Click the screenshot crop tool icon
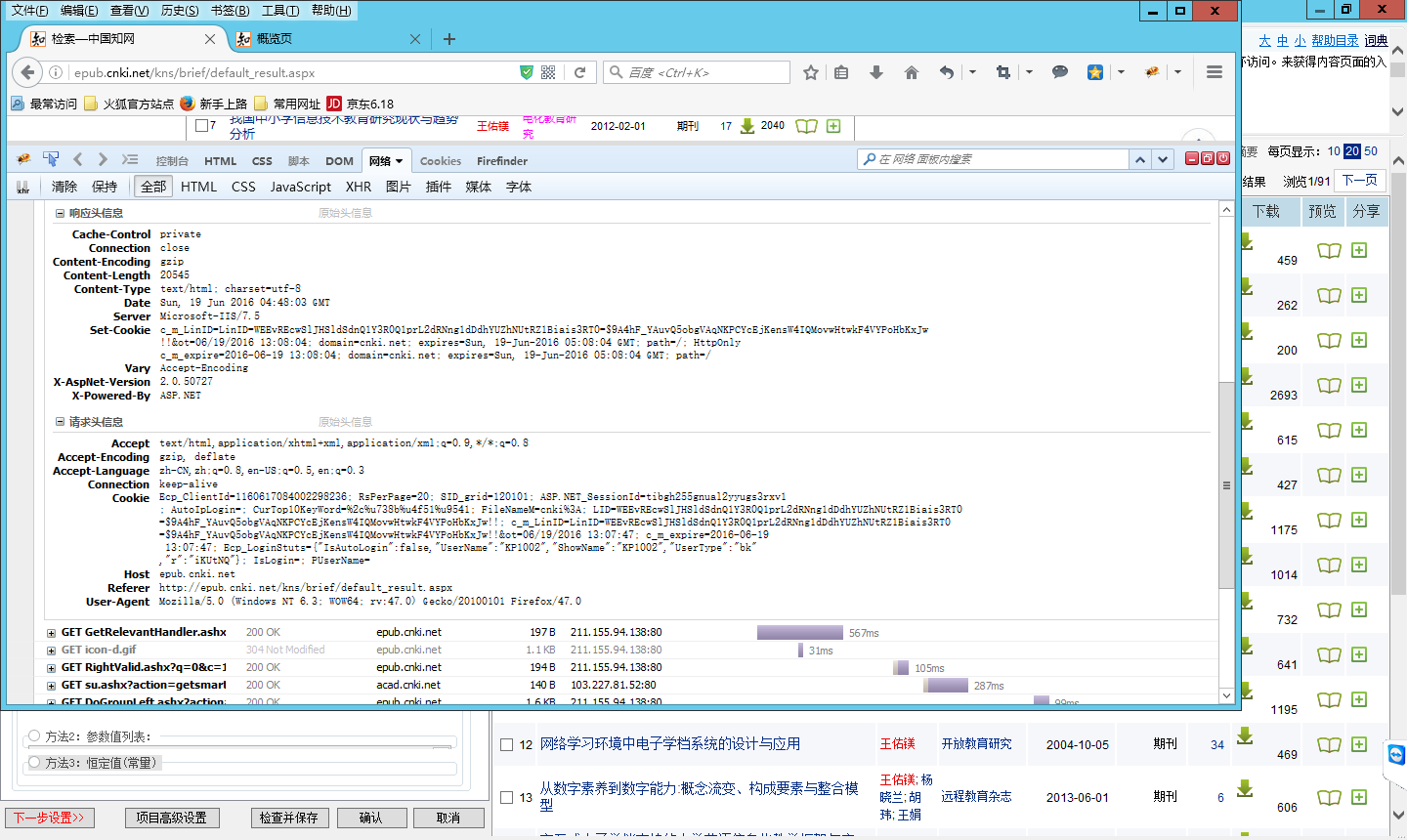This screenshot has height=840, width=1407. point(1002,72)
